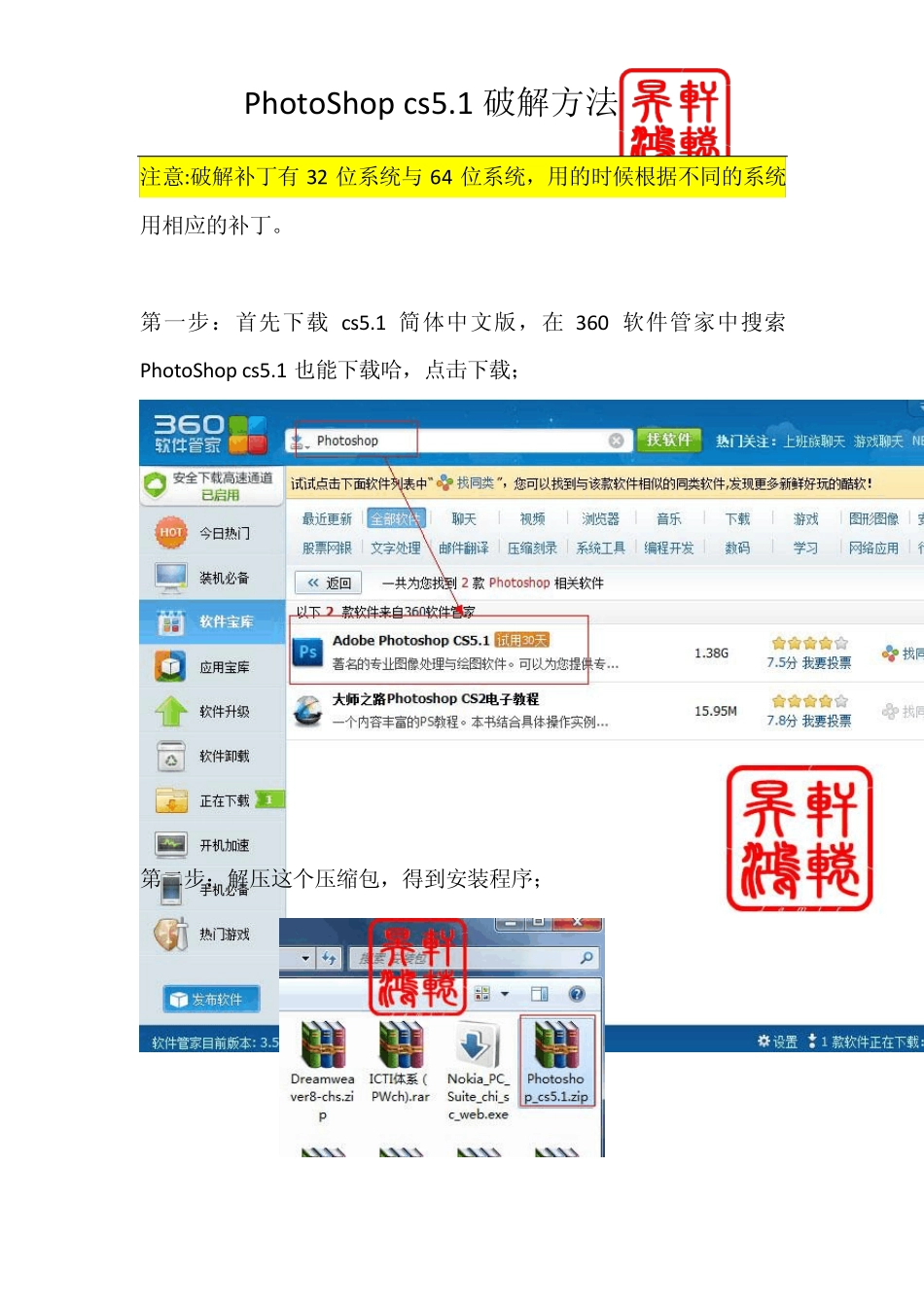
Task: Open 热门游戏 in the sidebar
Action: 202,934
